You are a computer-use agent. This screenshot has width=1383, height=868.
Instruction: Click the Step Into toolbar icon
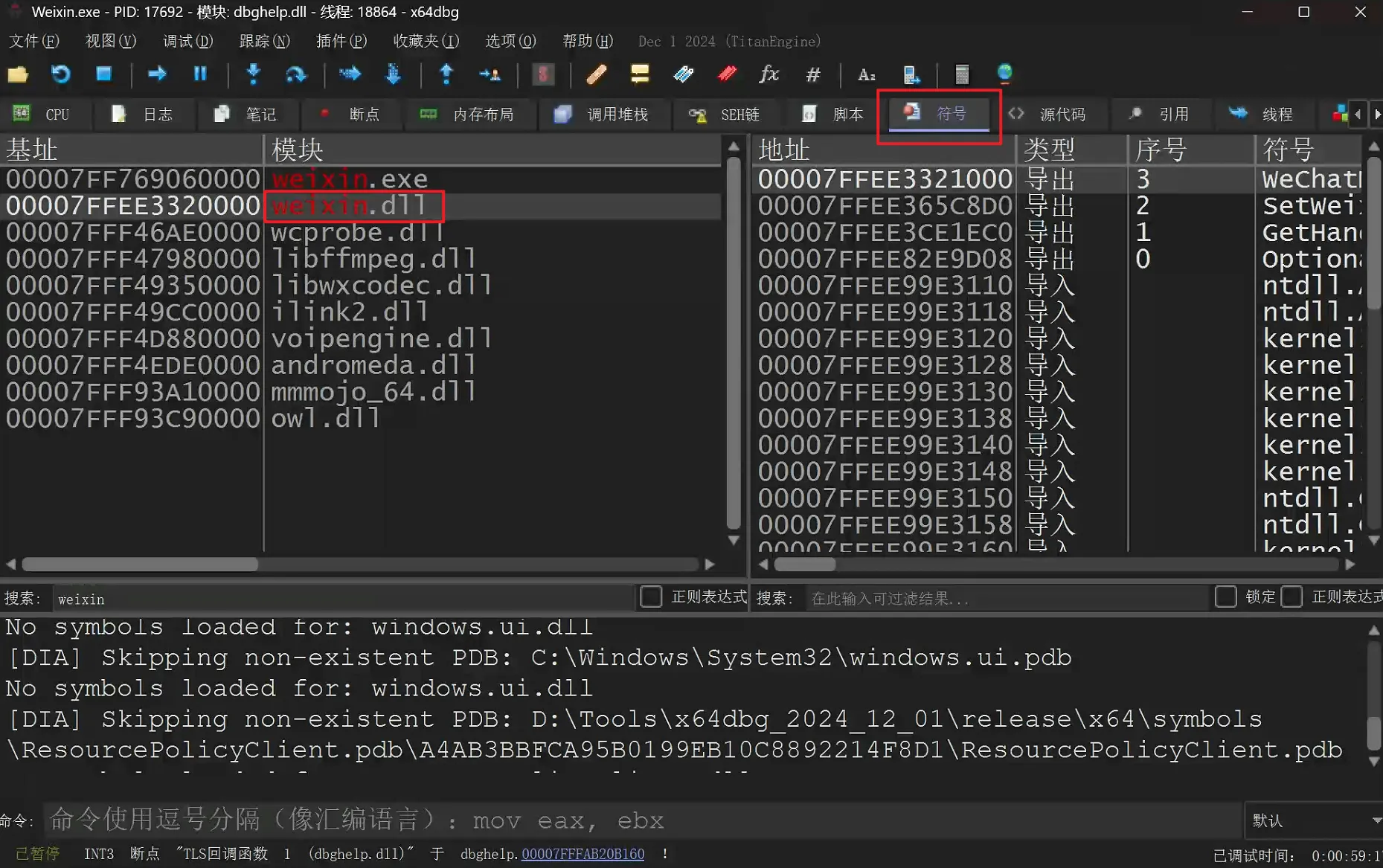pos(254,74)
